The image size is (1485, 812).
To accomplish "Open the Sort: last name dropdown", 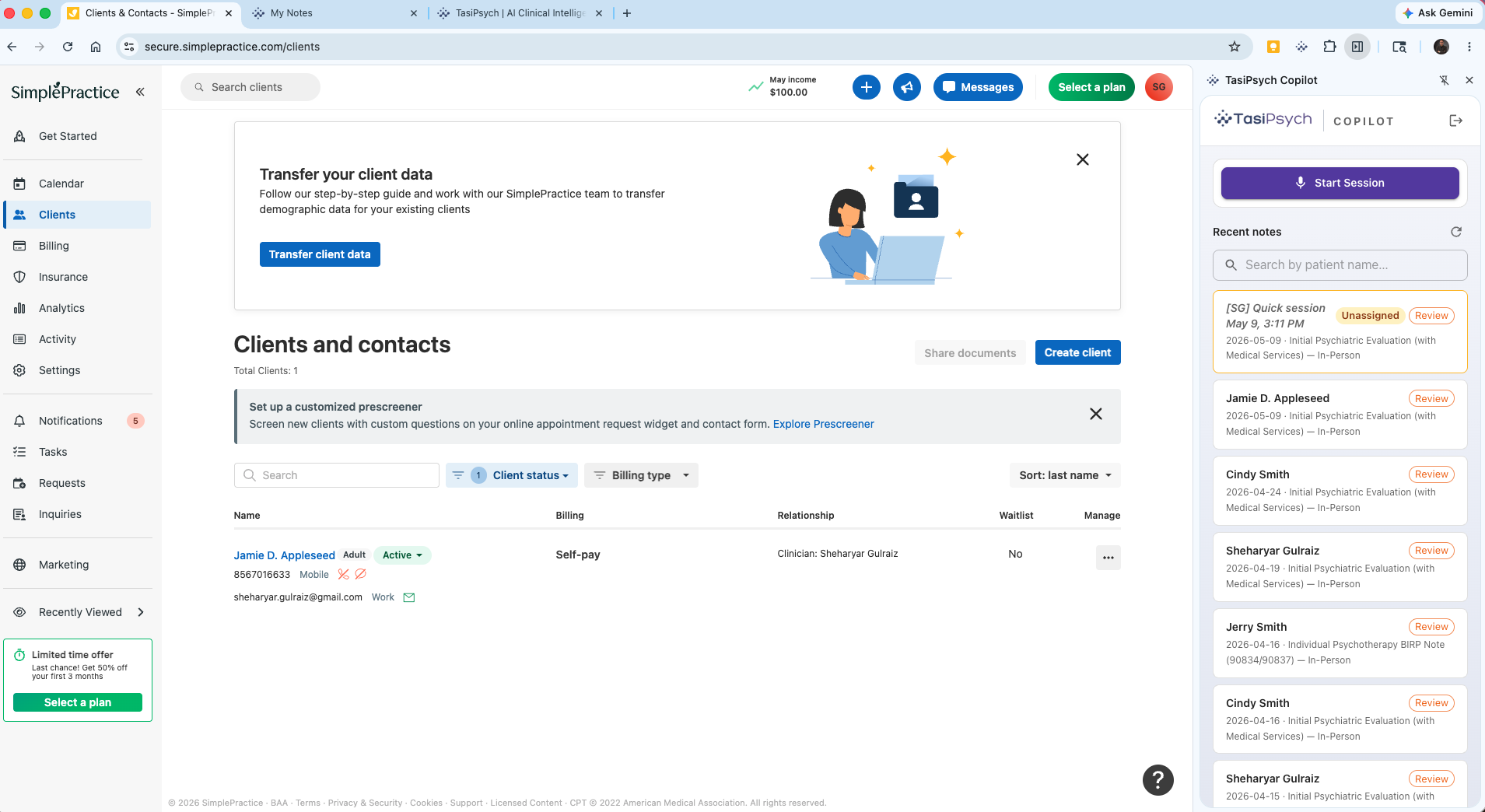I will pyautogui.click(x=1065, y=475).
